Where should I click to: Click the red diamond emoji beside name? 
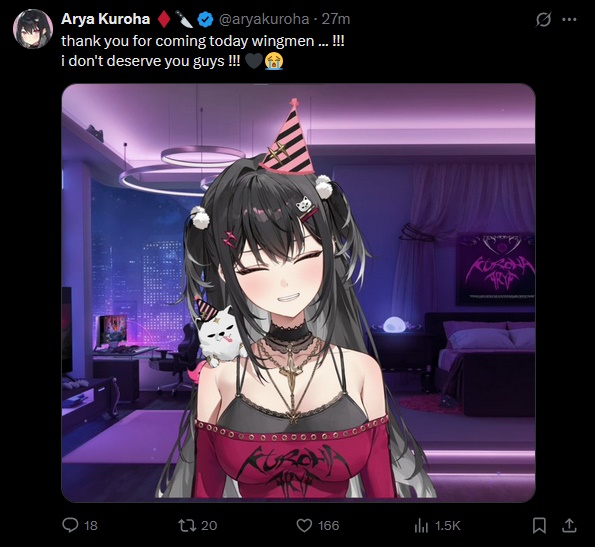164,19
